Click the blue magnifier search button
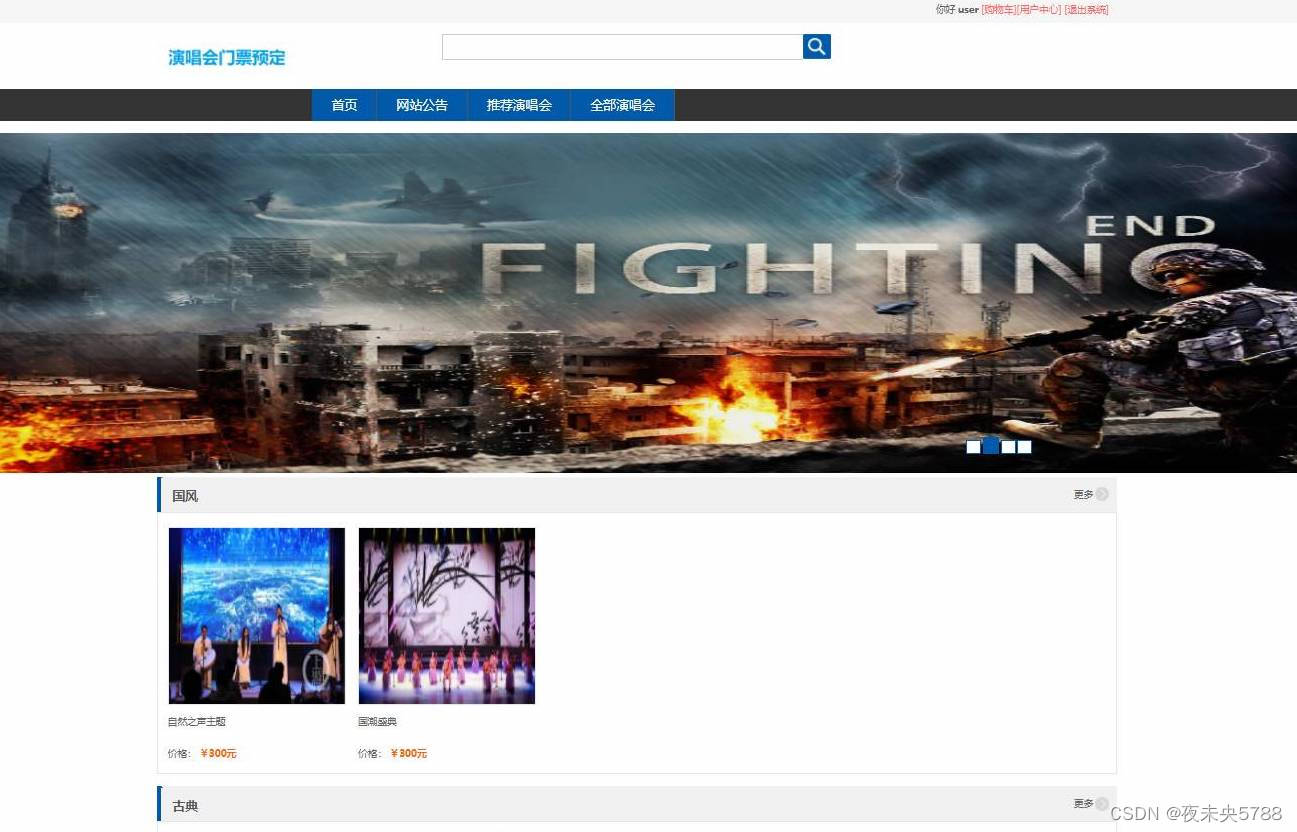The height and width of the screenshot is (832, 1297). pyautogui.click(x=817, y=46)
